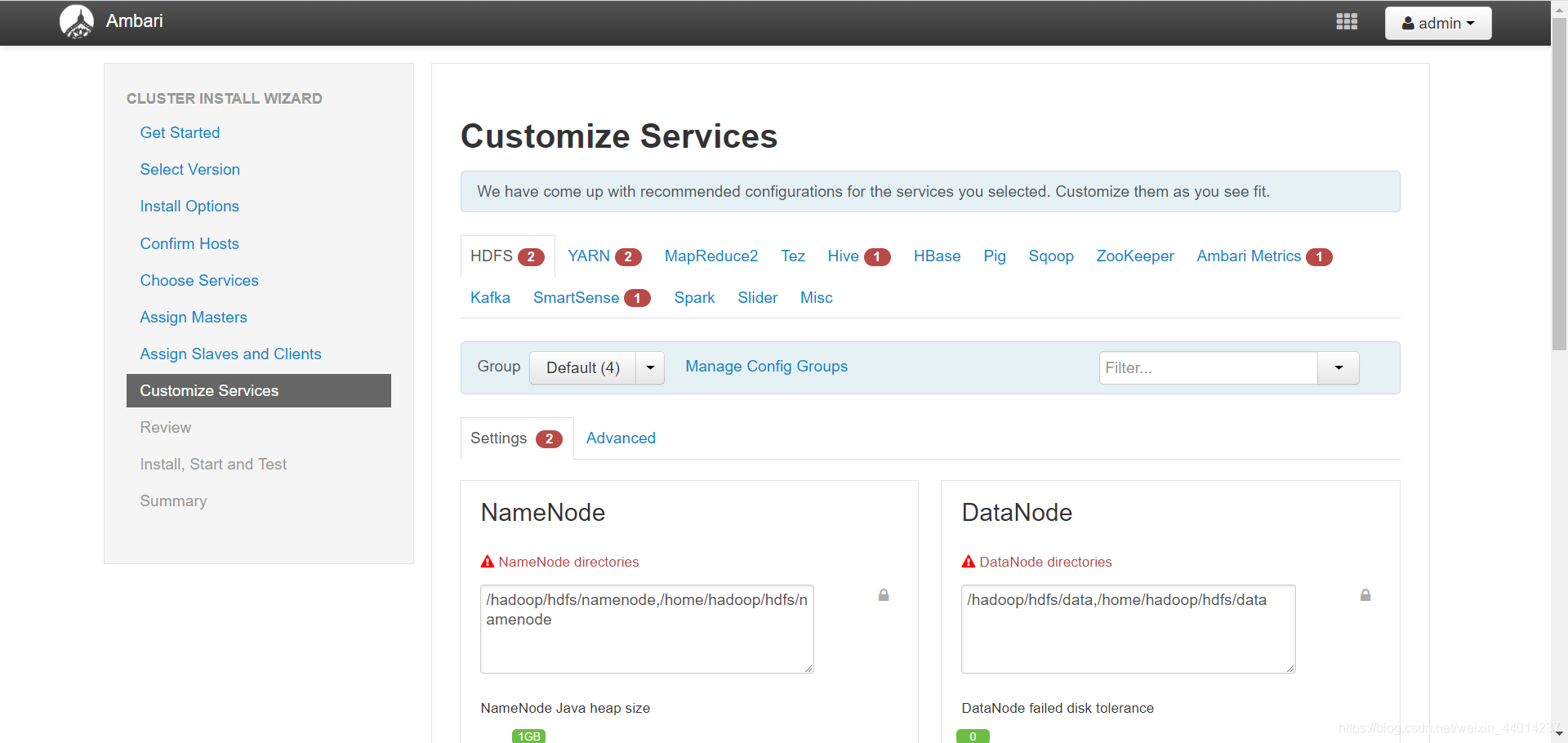Click the YARN alert count badge
Image resolution: width=1568 pixels, height=743 pixels.
628,257
